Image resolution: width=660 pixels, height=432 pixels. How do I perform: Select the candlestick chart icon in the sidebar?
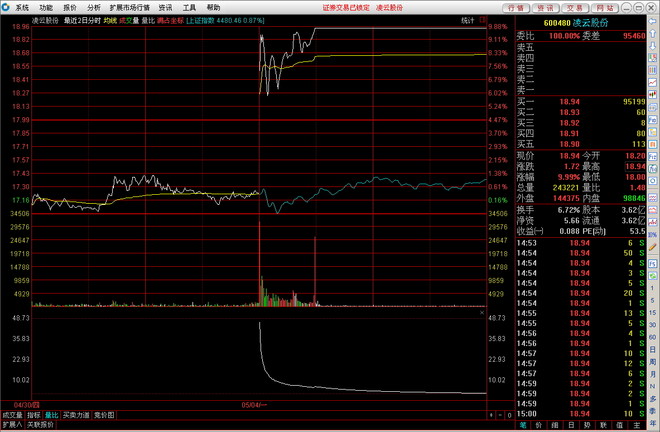[653, 94]
